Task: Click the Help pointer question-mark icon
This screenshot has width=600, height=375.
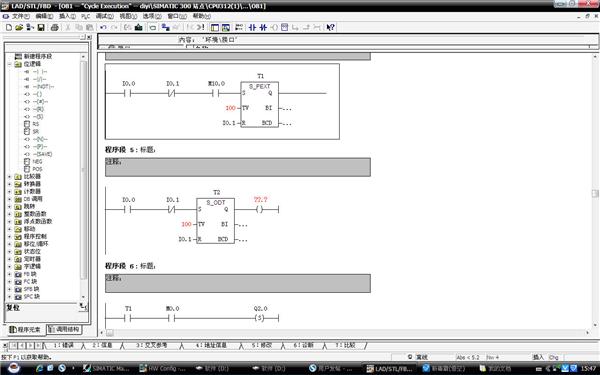Action: (330, 27)
